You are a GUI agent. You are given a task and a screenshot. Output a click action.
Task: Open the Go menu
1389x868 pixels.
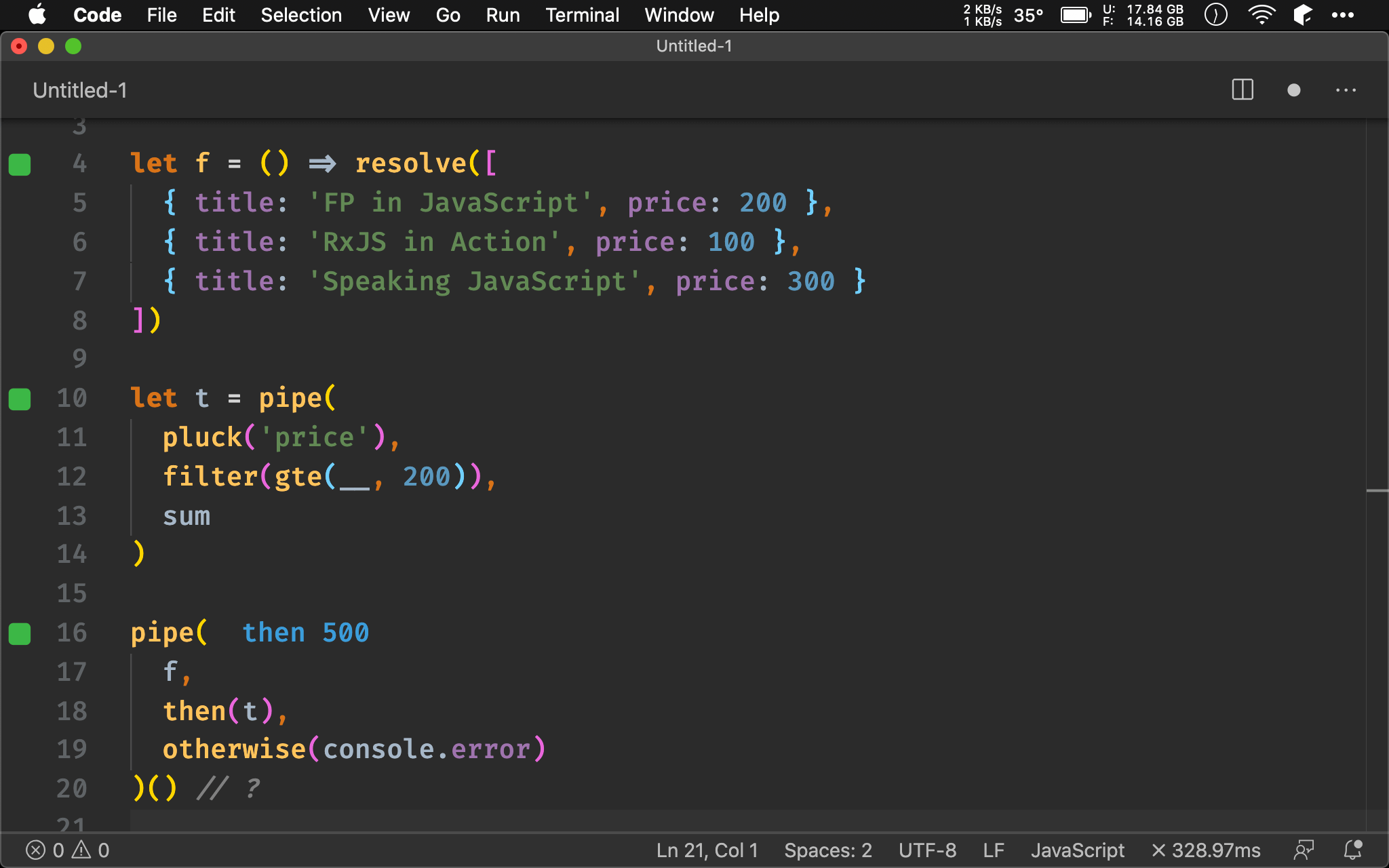point(448,15)
